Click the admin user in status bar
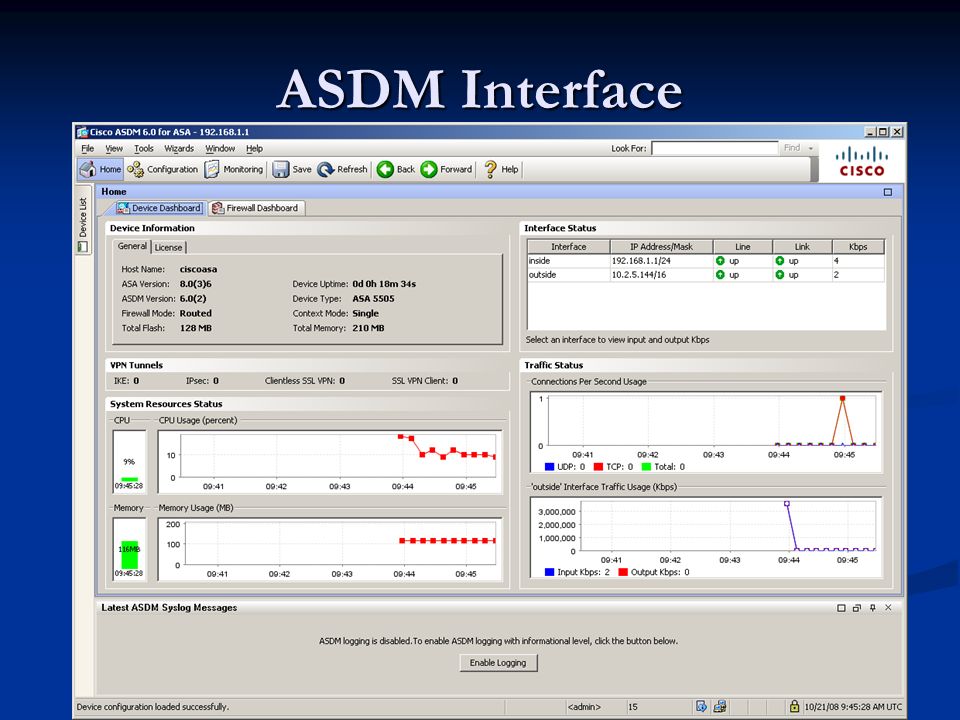Viewport: 960px width, 720px height. (584, 707)
